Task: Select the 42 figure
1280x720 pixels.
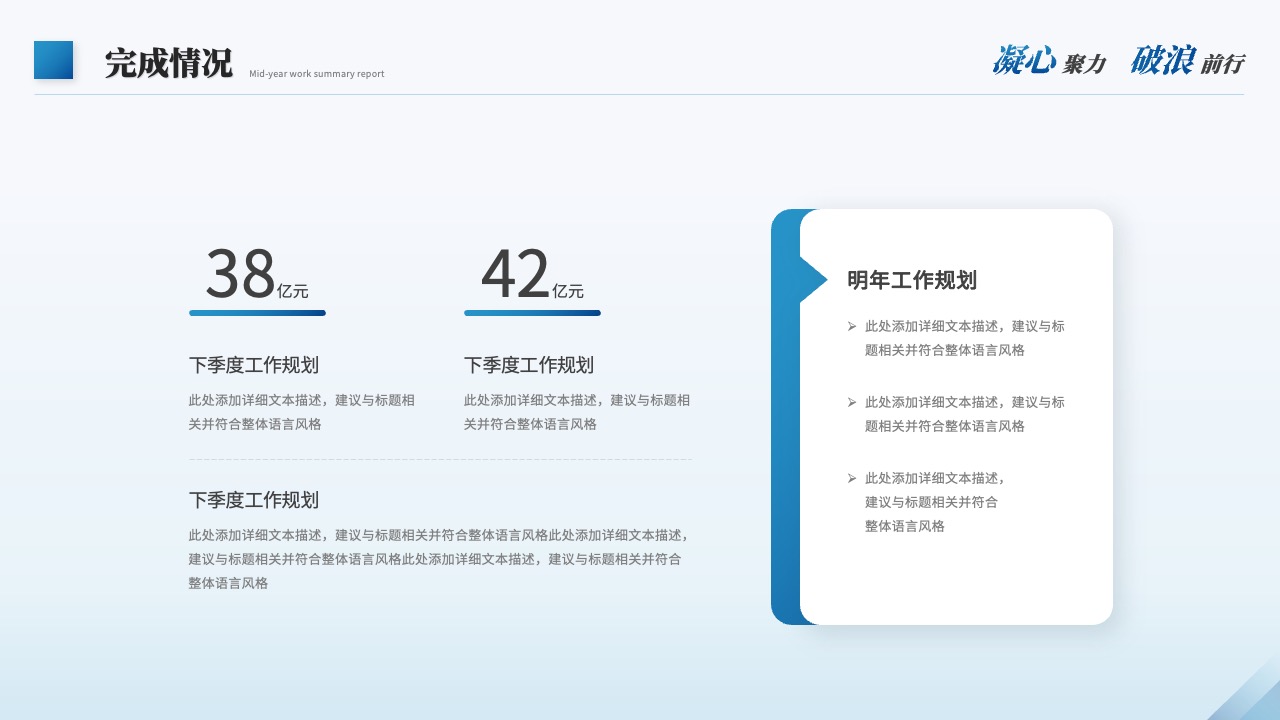Action: [x=515, y=273]
